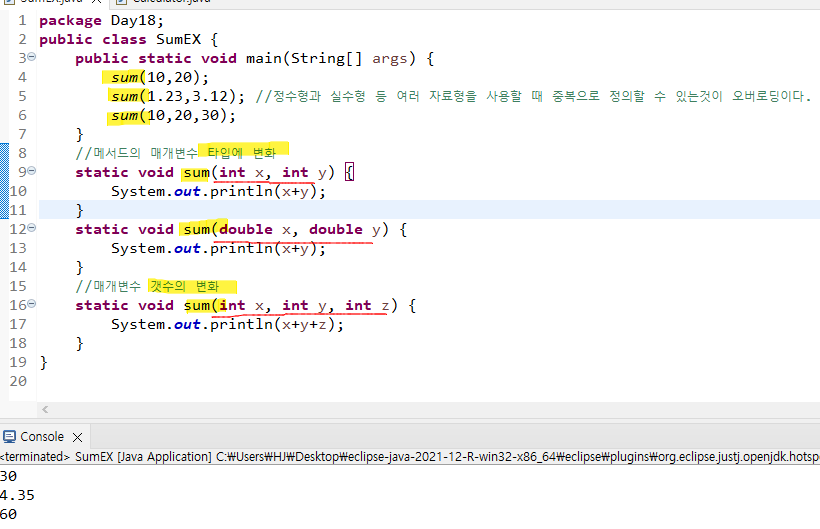Place the cursor on 'package Day18;'

click(x=101, y=20)
